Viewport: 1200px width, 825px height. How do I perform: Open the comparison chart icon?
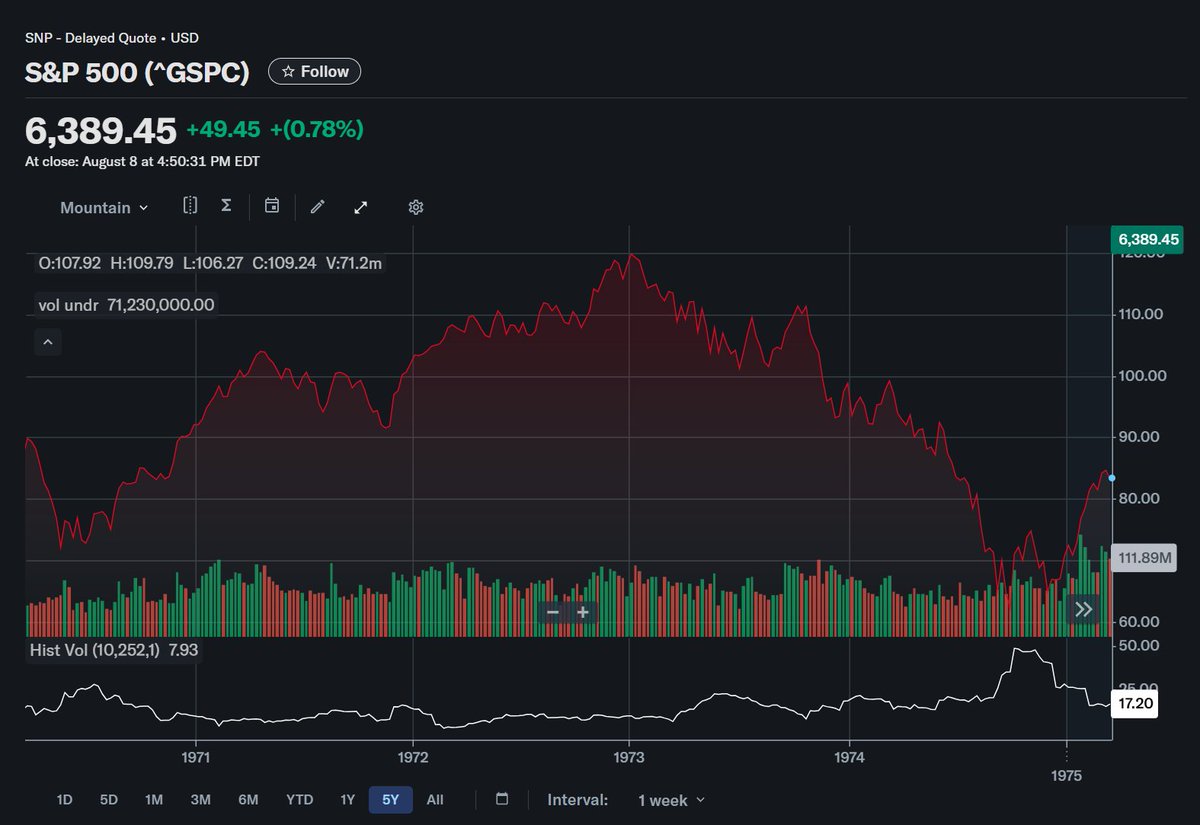(x=190, y=206)
